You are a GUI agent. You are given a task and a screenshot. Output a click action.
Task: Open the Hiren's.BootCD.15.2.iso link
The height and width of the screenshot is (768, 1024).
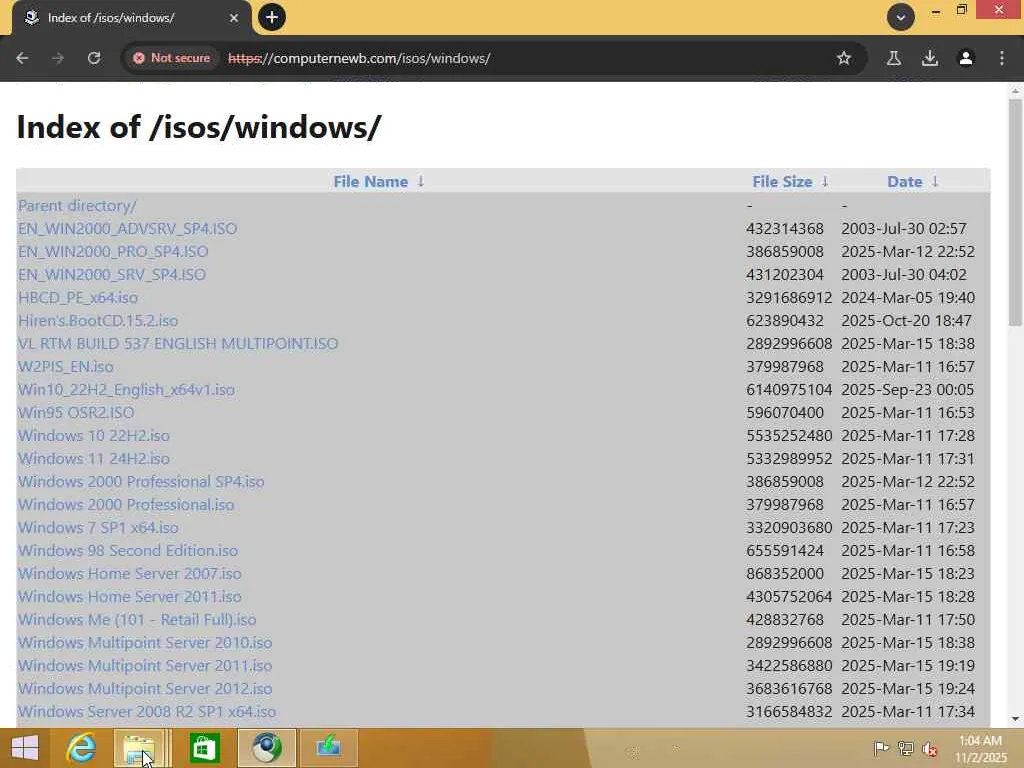pos(98,321)
